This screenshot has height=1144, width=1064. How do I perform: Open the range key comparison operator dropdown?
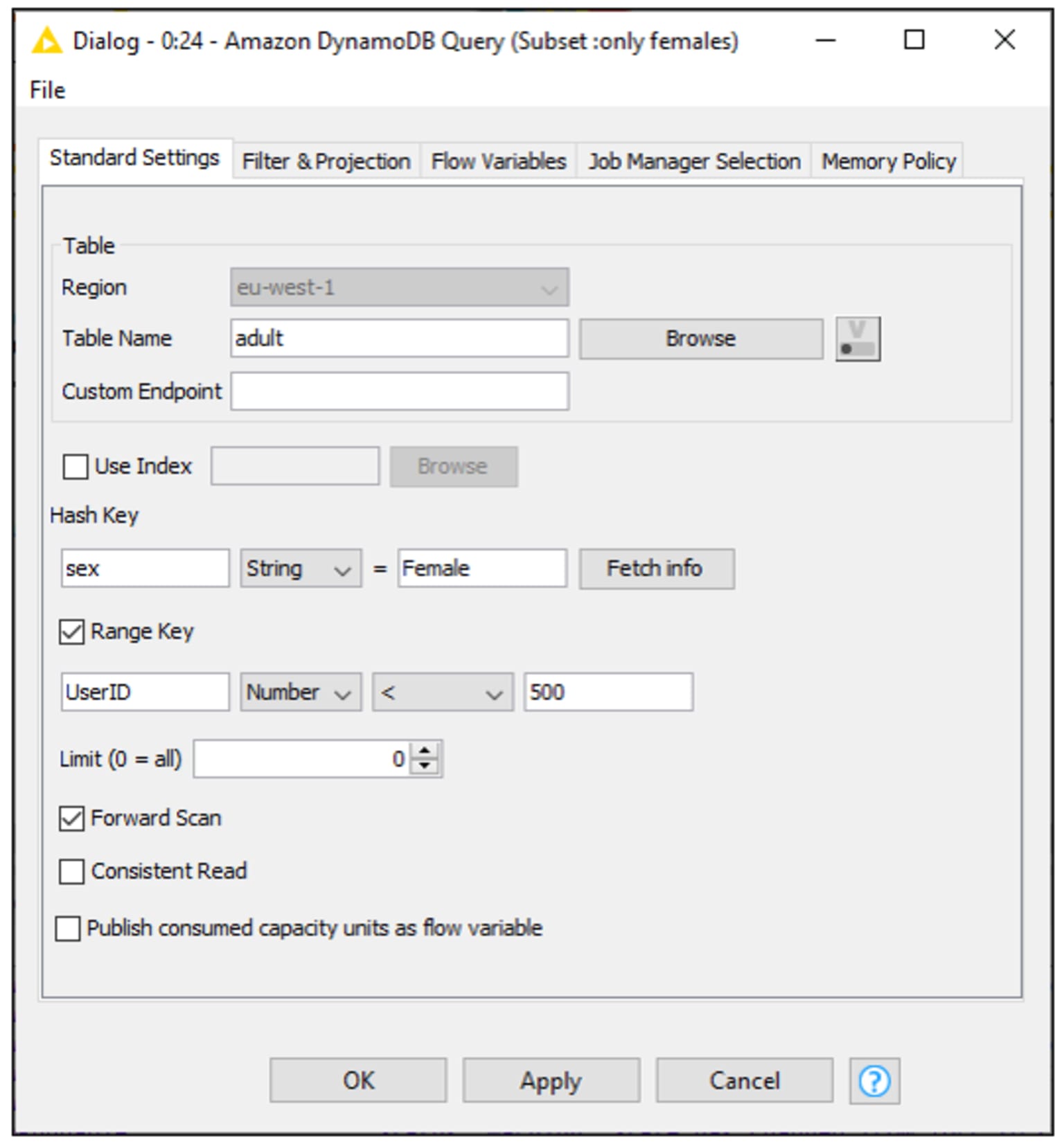coord(443,692)
